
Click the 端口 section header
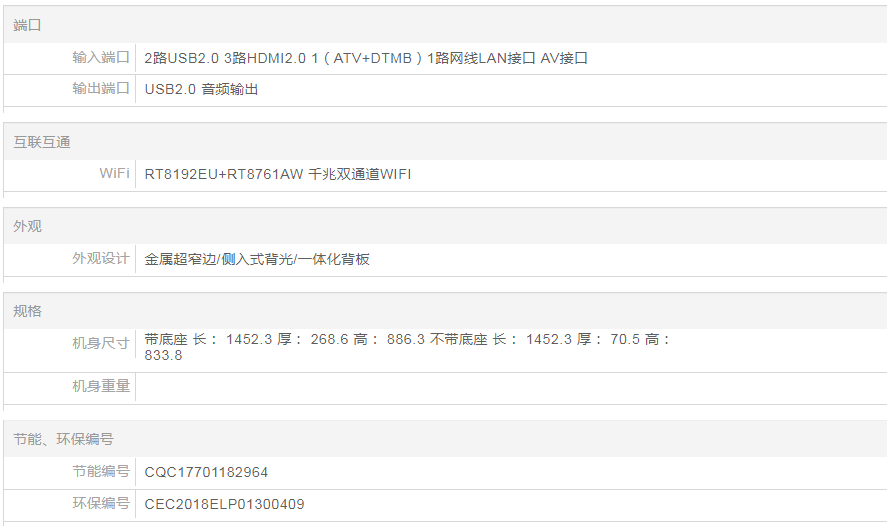[x=28, y=25]
